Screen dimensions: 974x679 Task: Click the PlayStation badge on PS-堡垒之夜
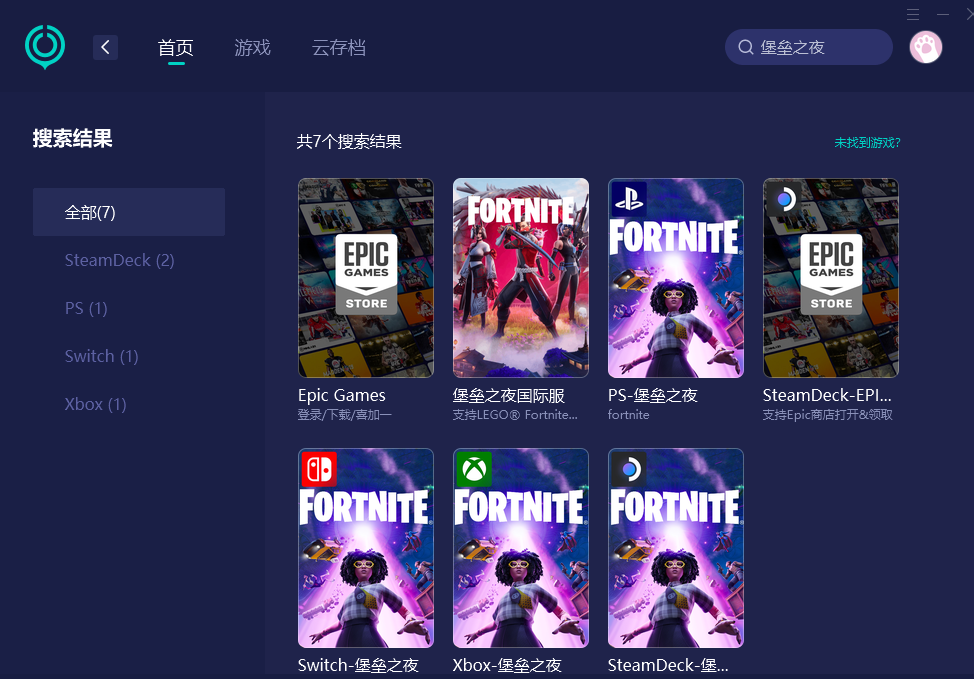click(x=629, y=199)
